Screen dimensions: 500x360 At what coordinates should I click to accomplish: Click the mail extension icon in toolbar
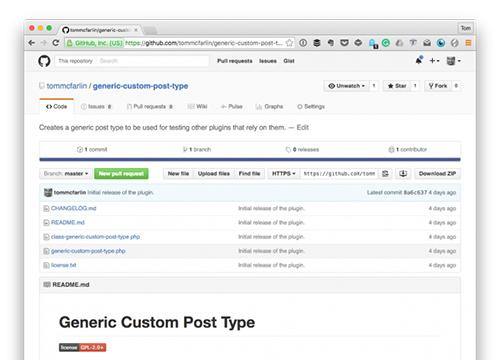427,43
